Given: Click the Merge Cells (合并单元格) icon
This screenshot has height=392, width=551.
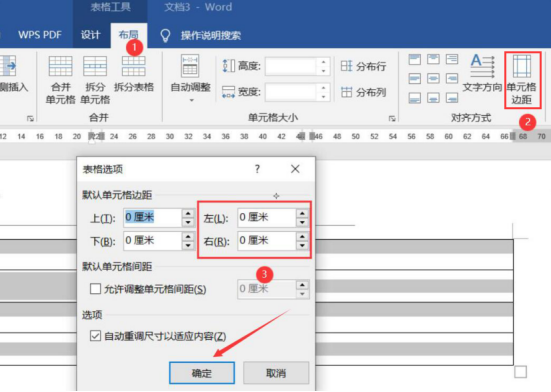Looking at the screenshot, I should click(60, 66).
